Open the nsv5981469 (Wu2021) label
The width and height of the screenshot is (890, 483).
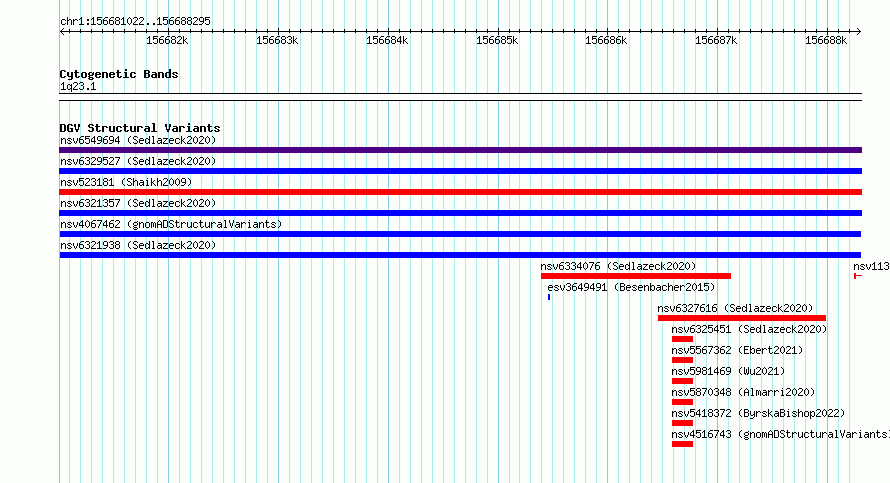(x=728, y=371)
